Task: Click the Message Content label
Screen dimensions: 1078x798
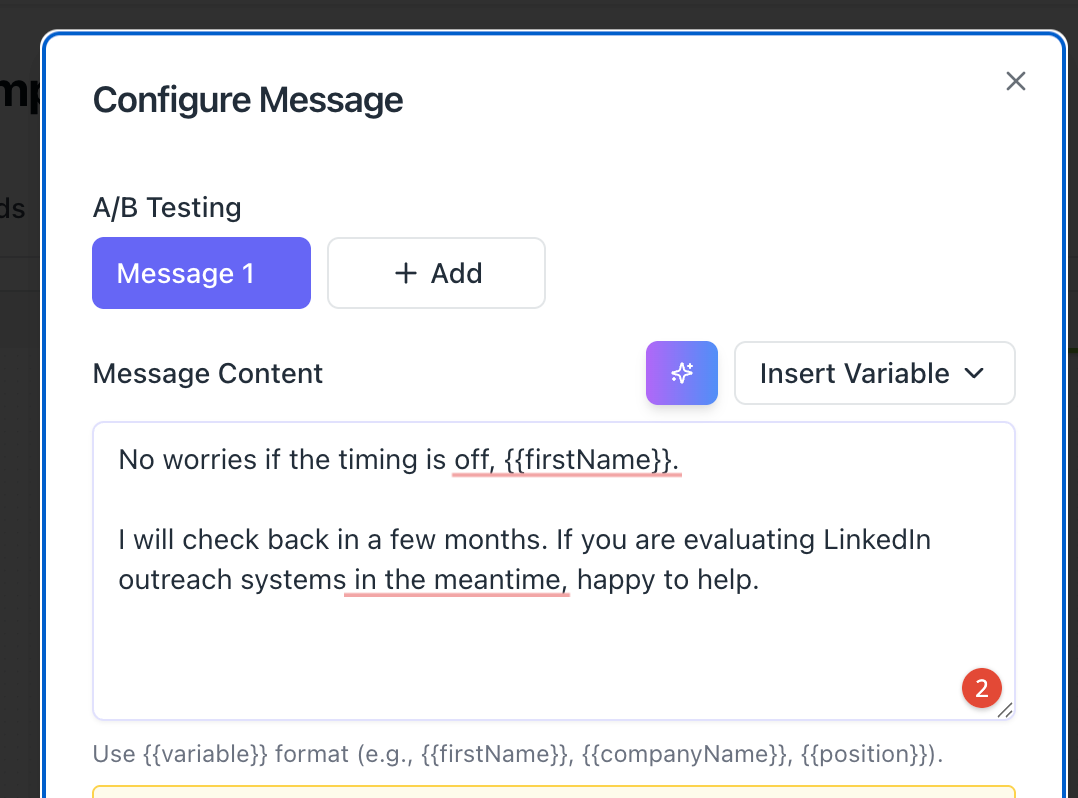Action: click(x=208, y=374)
